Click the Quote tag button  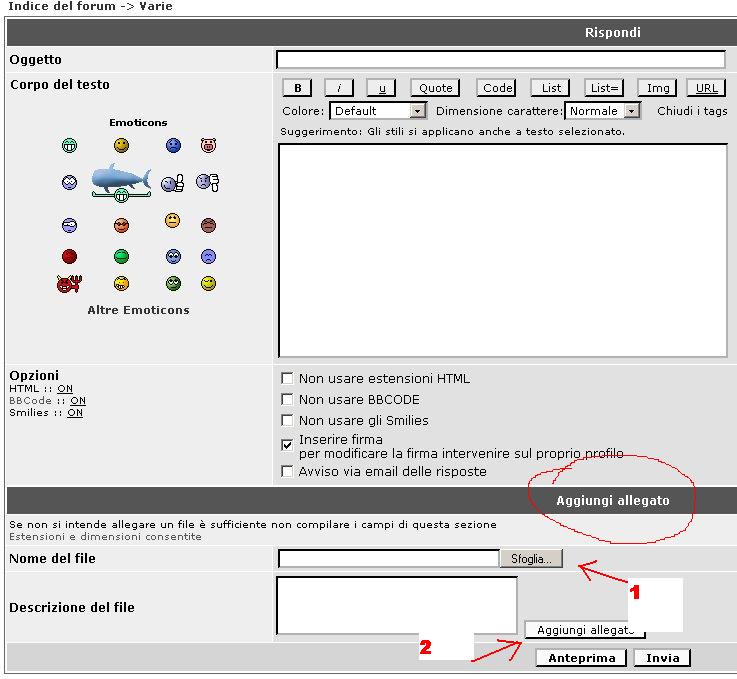tap(435, 88)
